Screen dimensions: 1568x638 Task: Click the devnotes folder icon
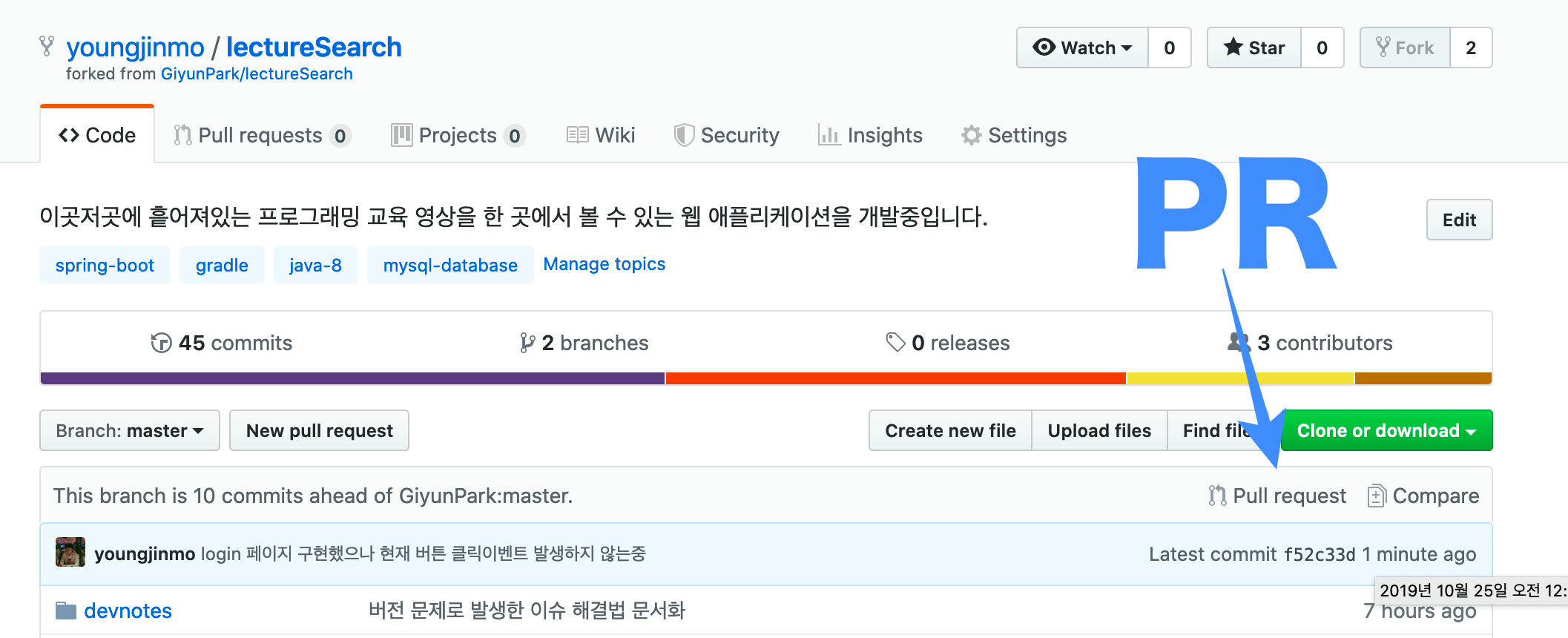(66, 611)
